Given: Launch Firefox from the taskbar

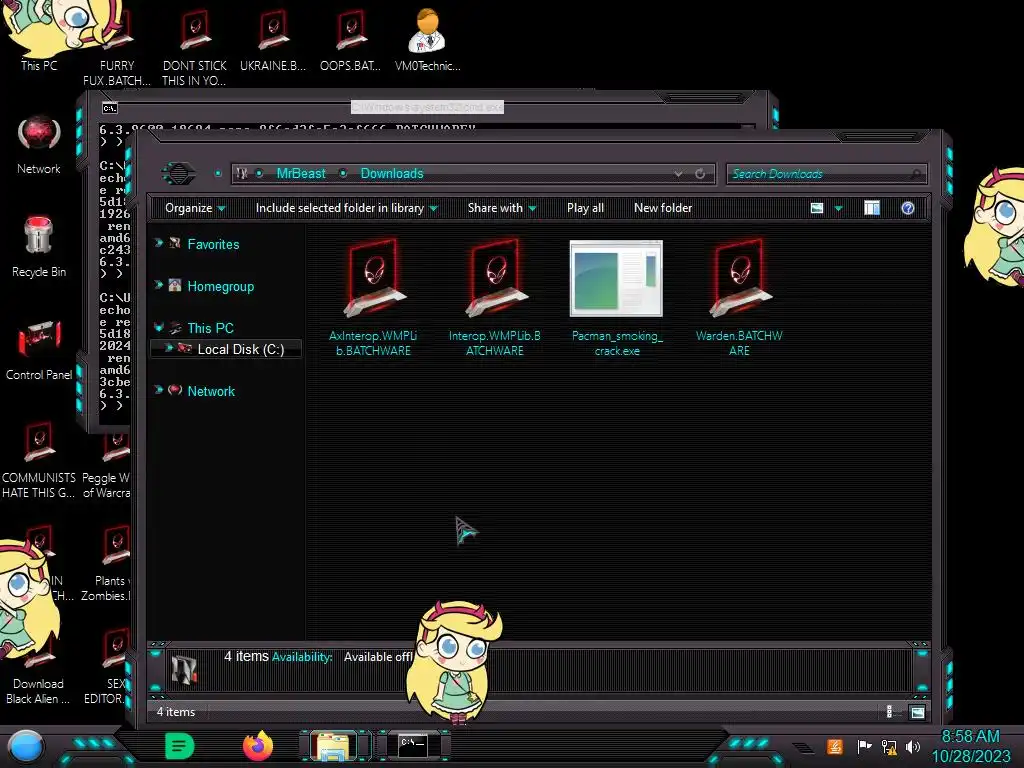Looking at the screenshot, I should (258, 746).
